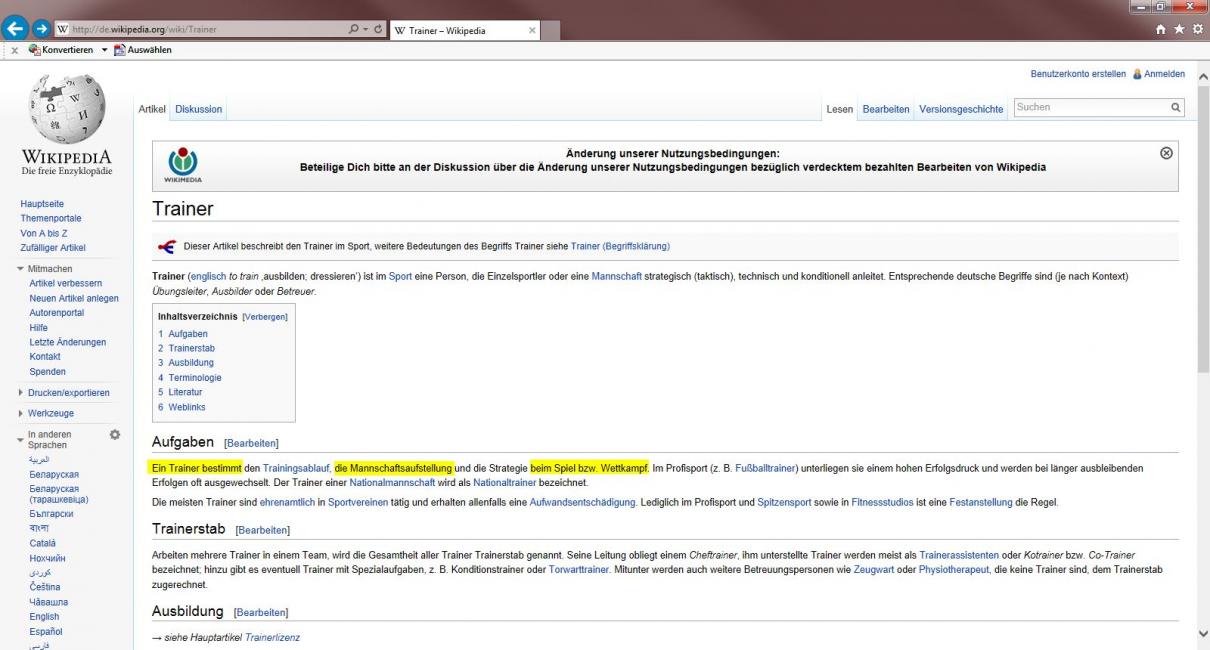Select the Lesen tab
The height and width of the screenshot is (650, 1210).
tap(839, 109)
